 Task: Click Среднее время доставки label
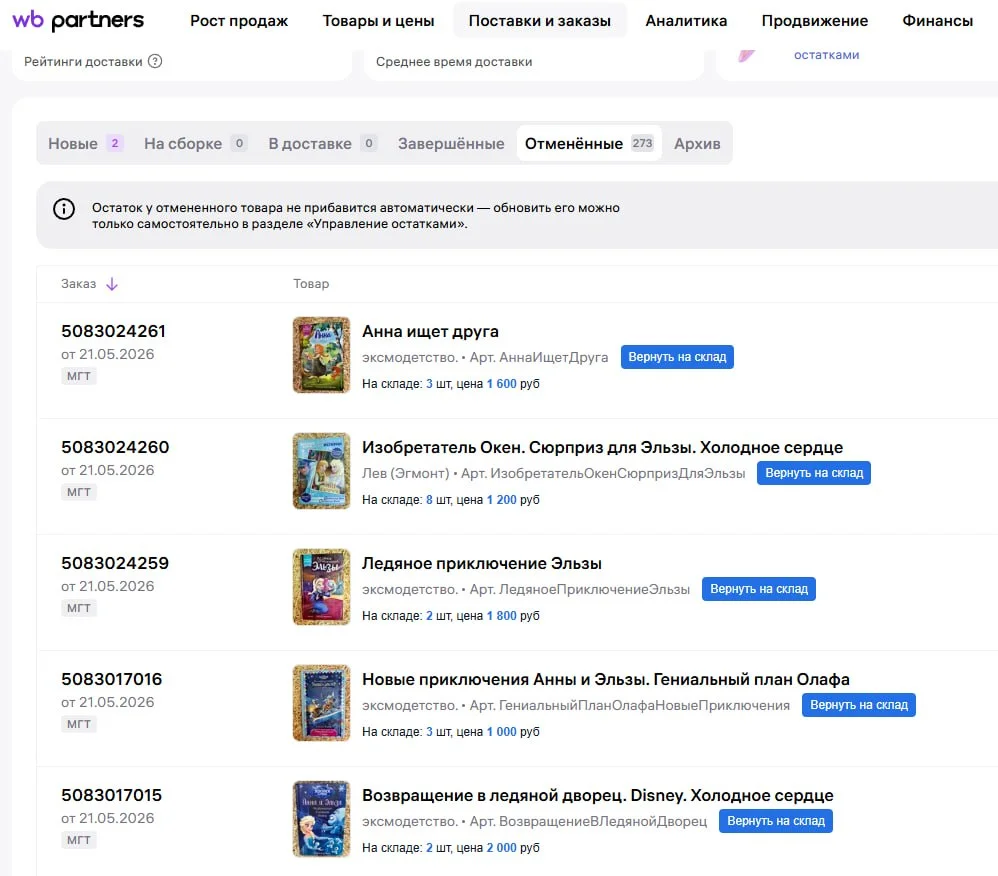[454, 62]
